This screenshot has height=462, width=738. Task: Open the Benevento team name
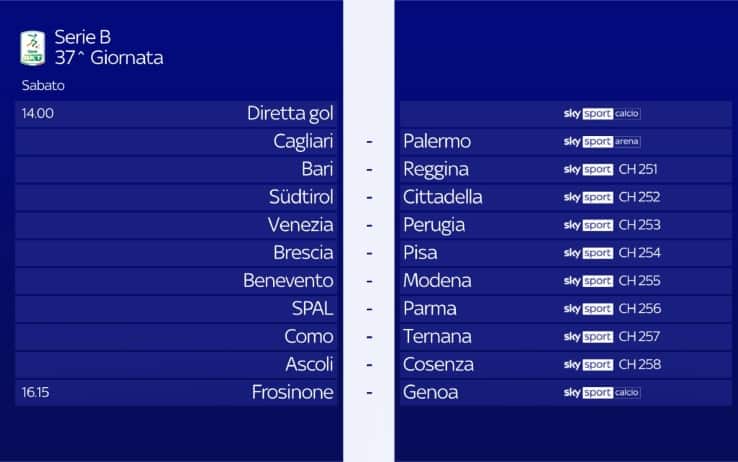288,281
